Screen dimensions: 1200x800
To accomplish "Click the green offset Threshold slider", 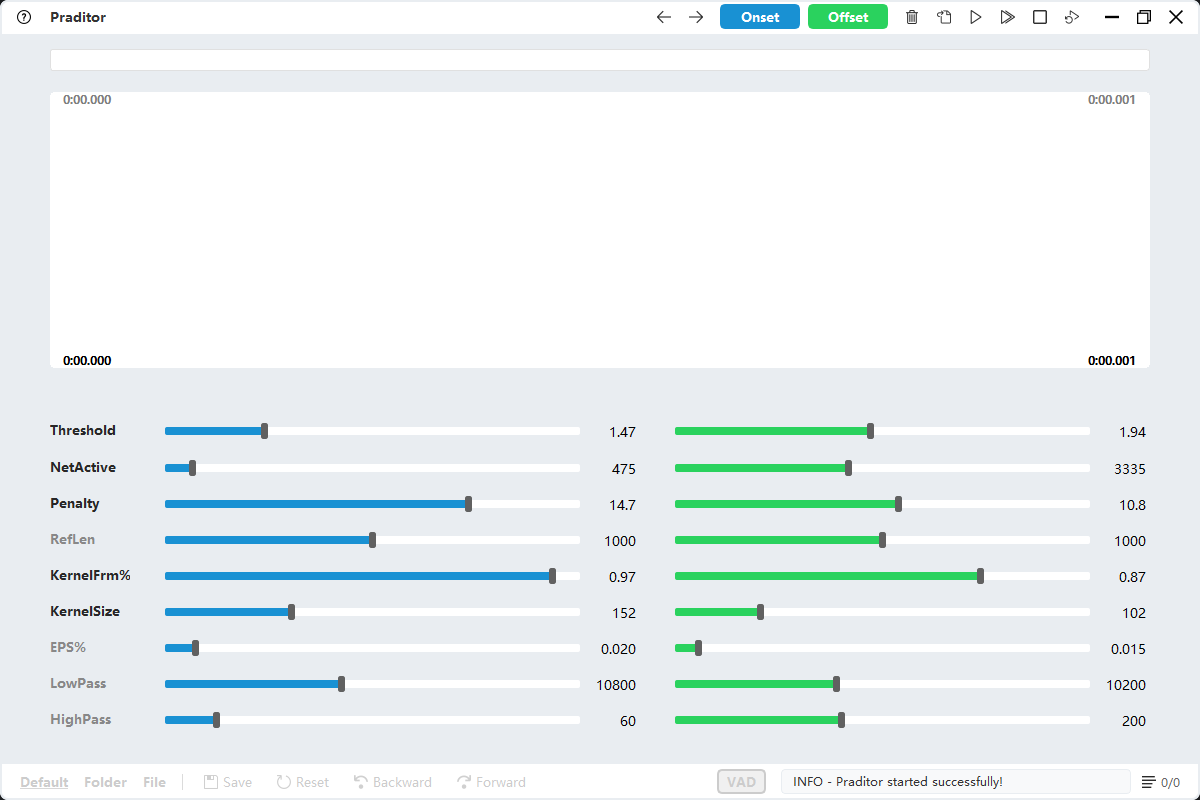I will click(x=882, y=431).
